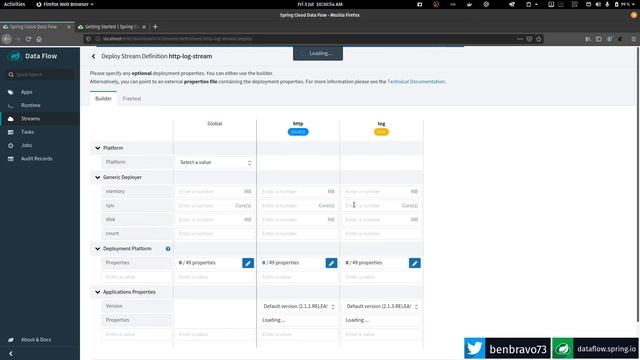Collapse the Generic Deployer section
This screenshot has width=640, height=360.
coord(98,178)
